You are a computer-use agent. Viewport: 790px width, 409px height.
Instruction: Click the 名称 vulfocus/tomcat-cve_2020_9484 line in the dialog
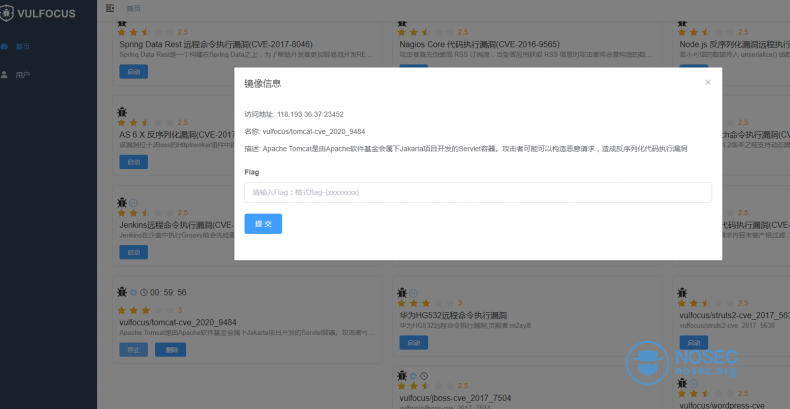(305, 131)
